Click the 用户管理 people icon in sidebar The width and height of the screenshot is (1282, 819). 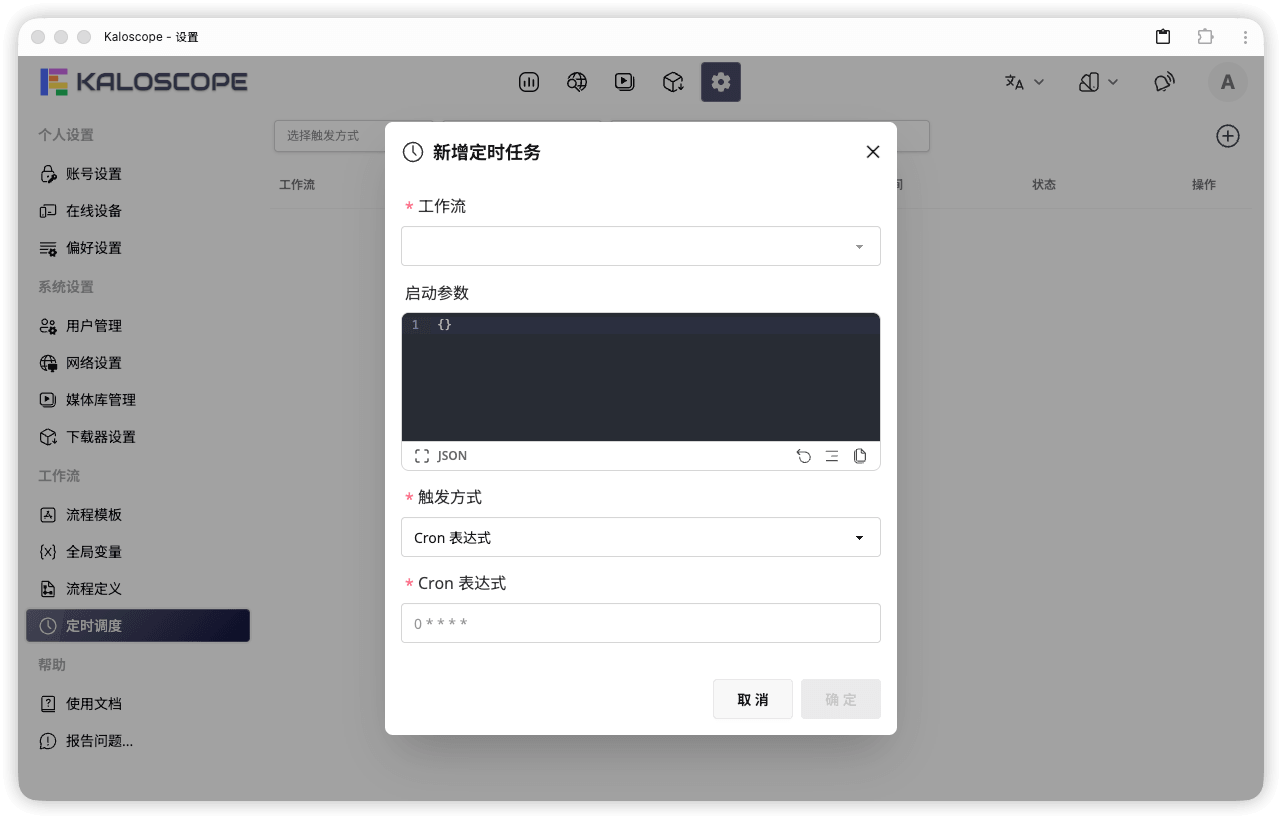coord(48,326)
